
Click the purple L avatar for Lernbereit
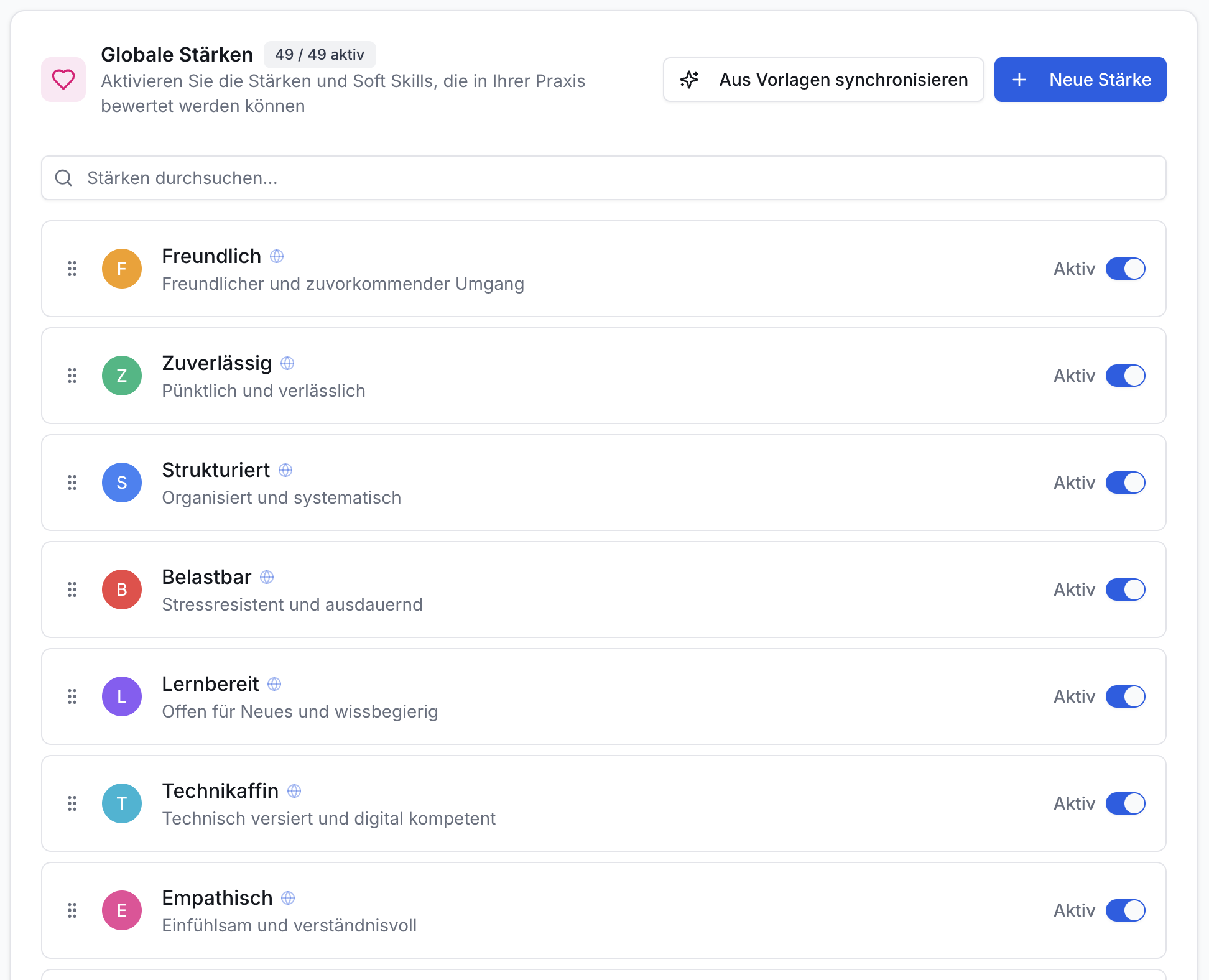pyautogui.click(x=122, y=696)
